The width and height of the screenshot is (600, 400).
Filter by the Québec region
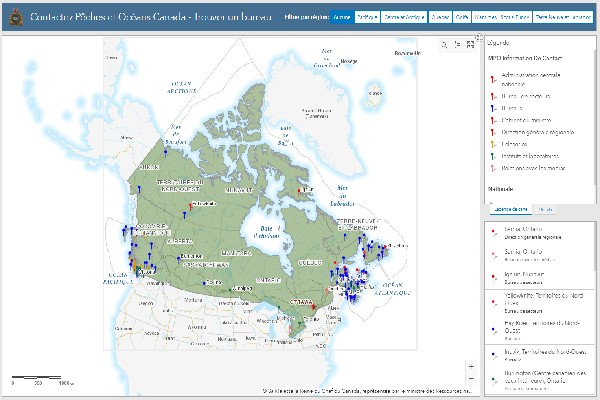coord(439,18)
